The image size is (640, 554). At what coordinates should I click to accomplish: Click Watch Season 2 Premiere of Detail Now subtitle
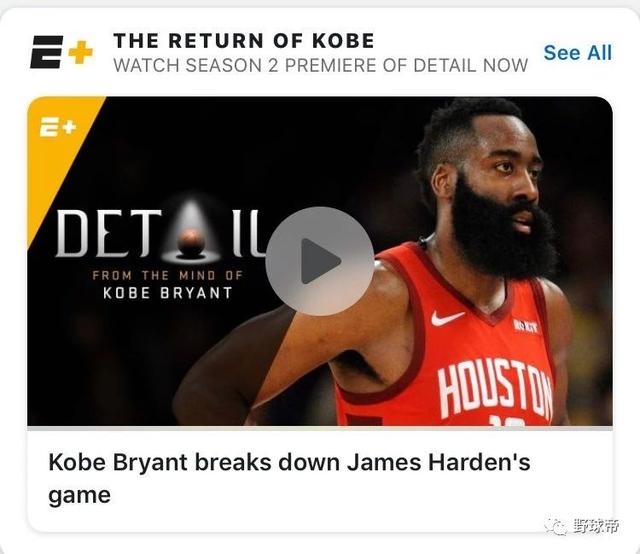[x=320, y=65]
